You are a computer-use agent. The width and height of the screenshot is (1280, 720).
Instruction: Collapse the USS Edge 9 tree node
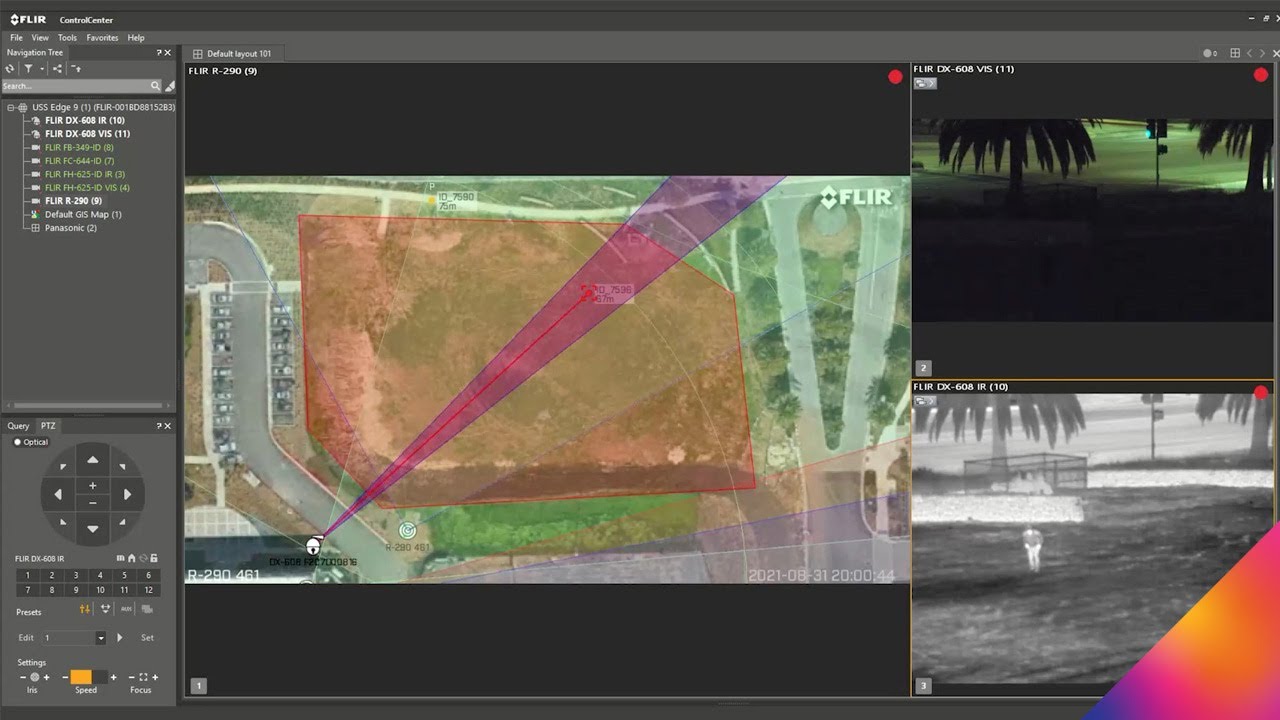[x=10, y=107]
